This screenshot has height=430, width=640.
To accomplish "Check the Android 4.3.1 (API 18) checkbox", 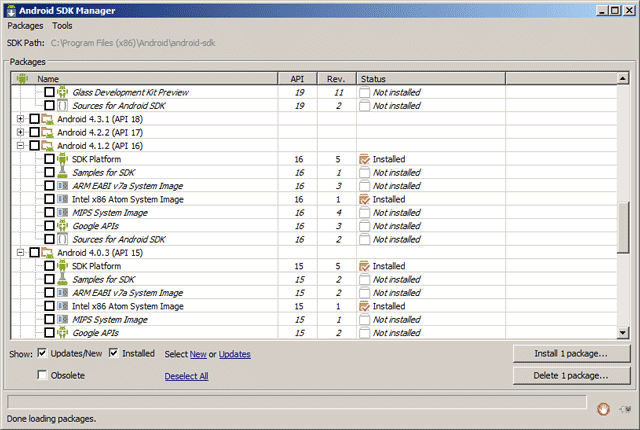I will tap(35, 119).
